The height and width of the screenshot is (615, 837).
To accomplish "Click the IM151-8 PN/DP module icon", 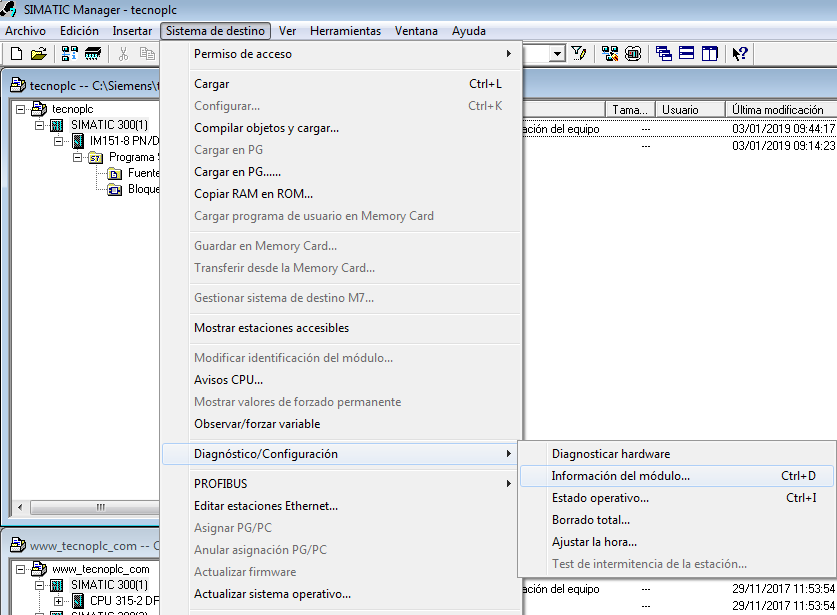I will [78, 141].
